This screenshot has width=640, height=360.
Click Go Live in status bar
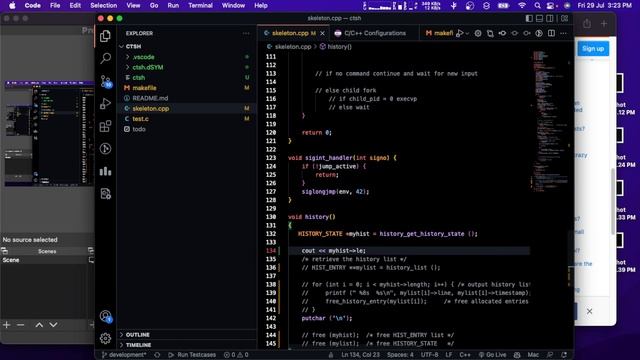(492, 355)
